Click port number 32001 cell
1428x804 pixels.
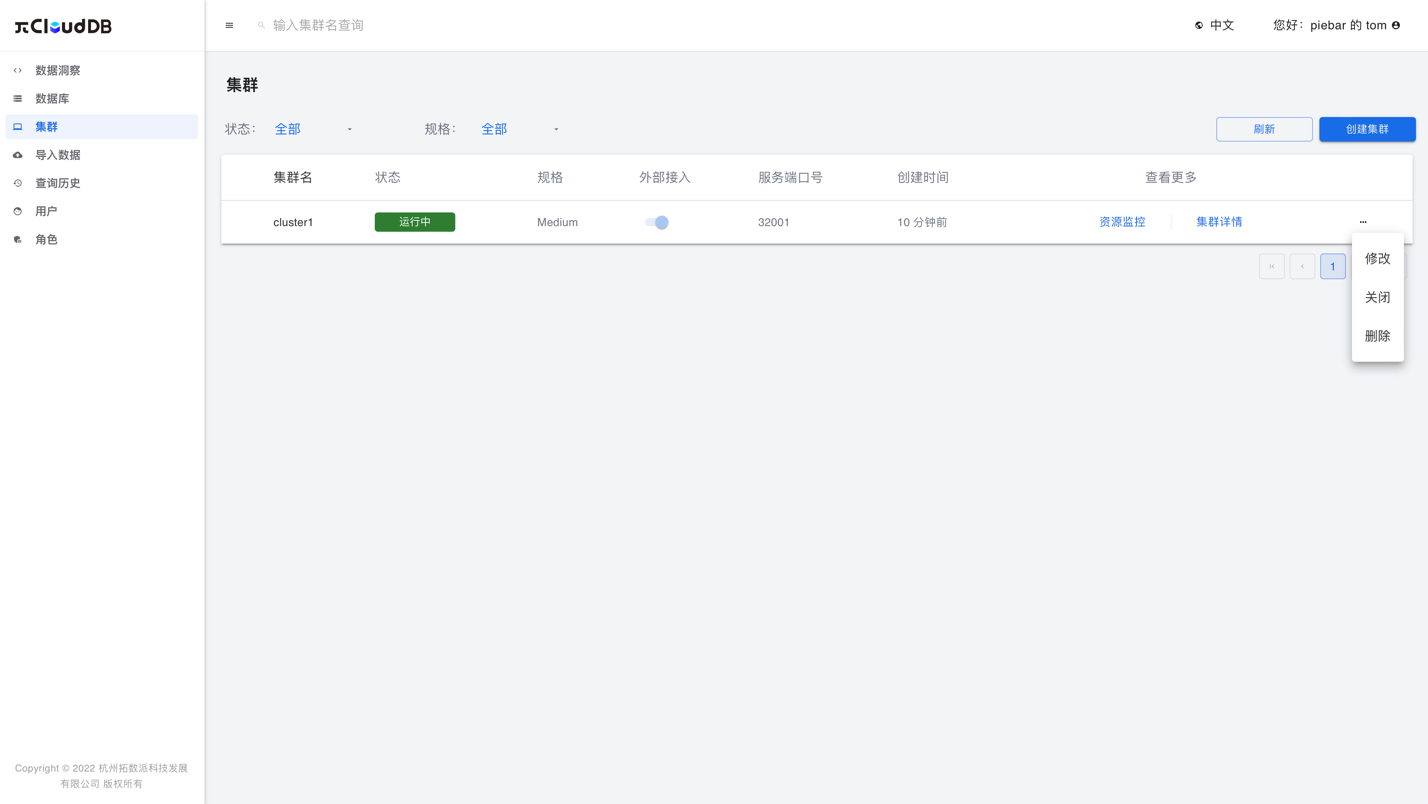click(774, 222)
